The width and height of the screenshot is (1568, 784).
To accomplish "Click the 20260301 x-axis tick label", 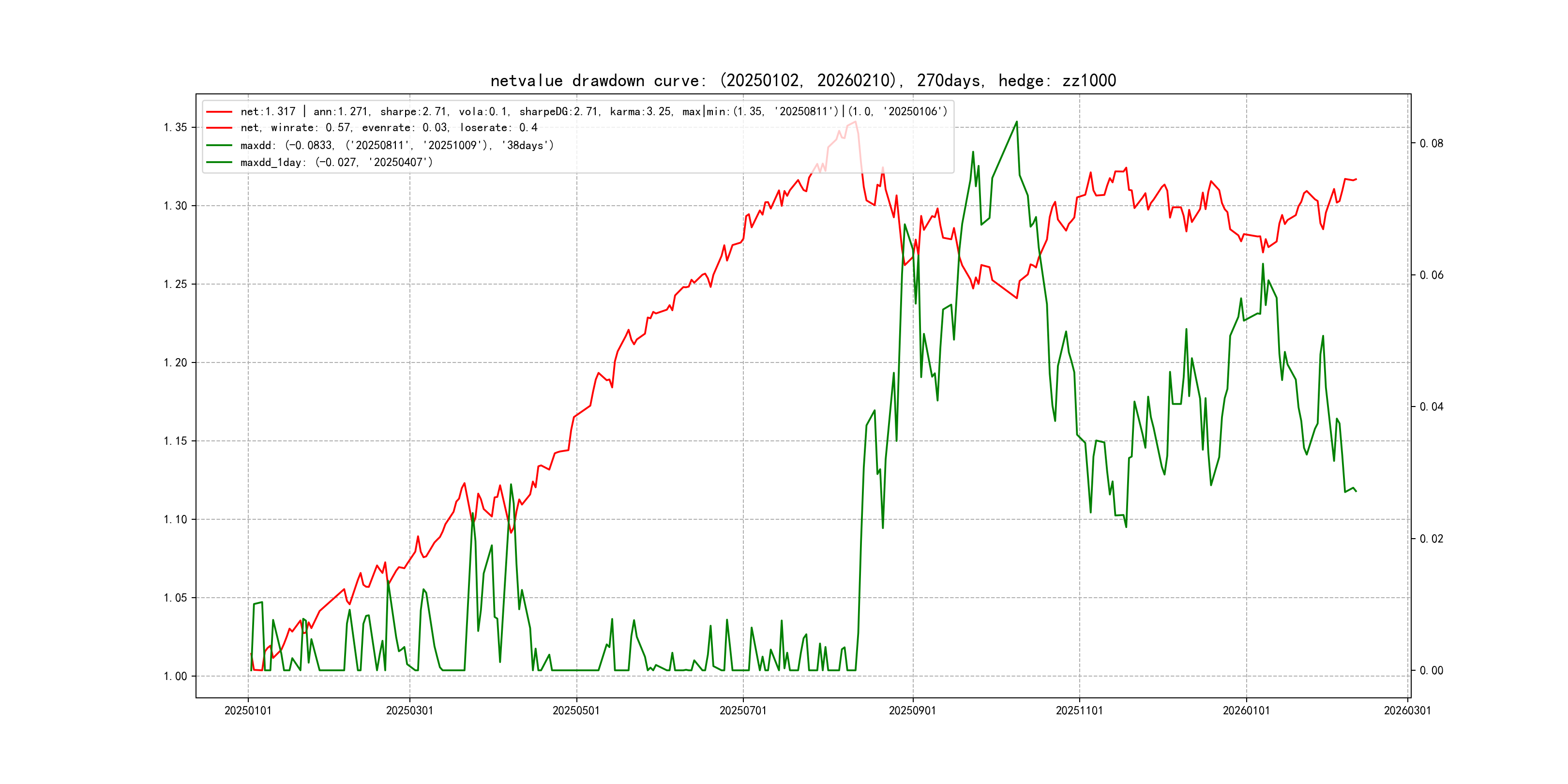I will (1407, 711).
